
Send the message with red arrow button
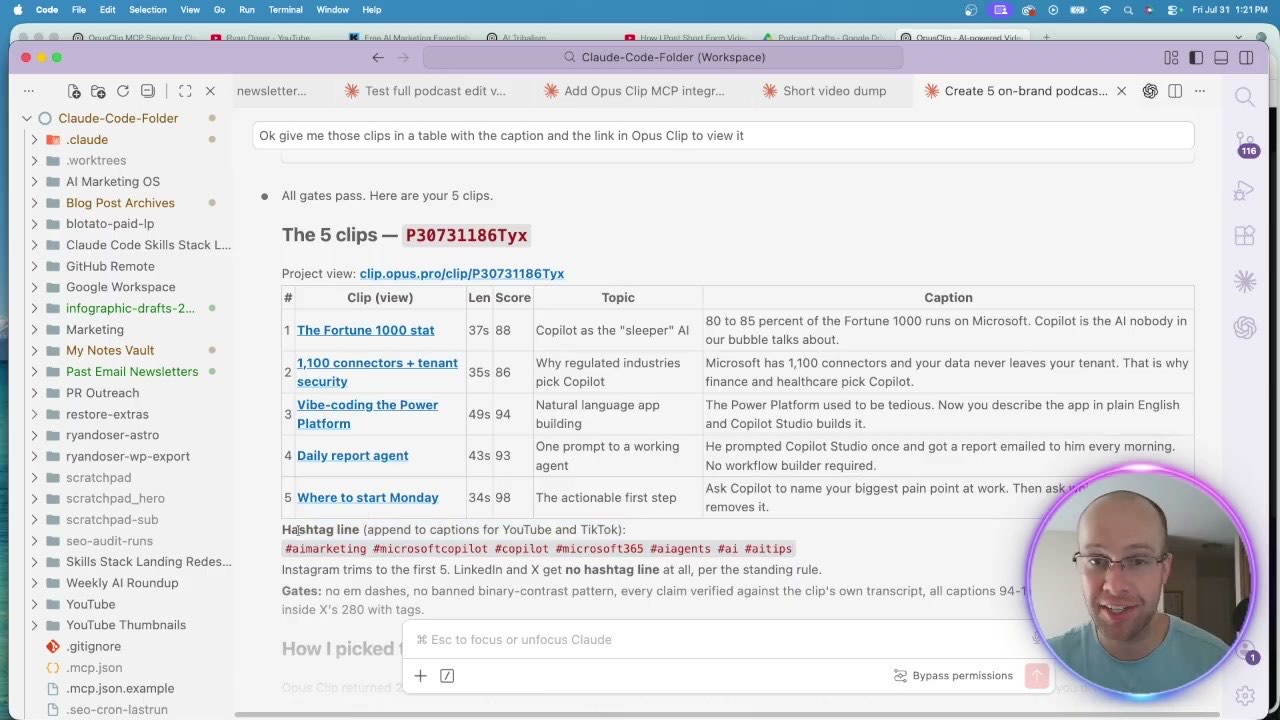[x=1037, y=676]
